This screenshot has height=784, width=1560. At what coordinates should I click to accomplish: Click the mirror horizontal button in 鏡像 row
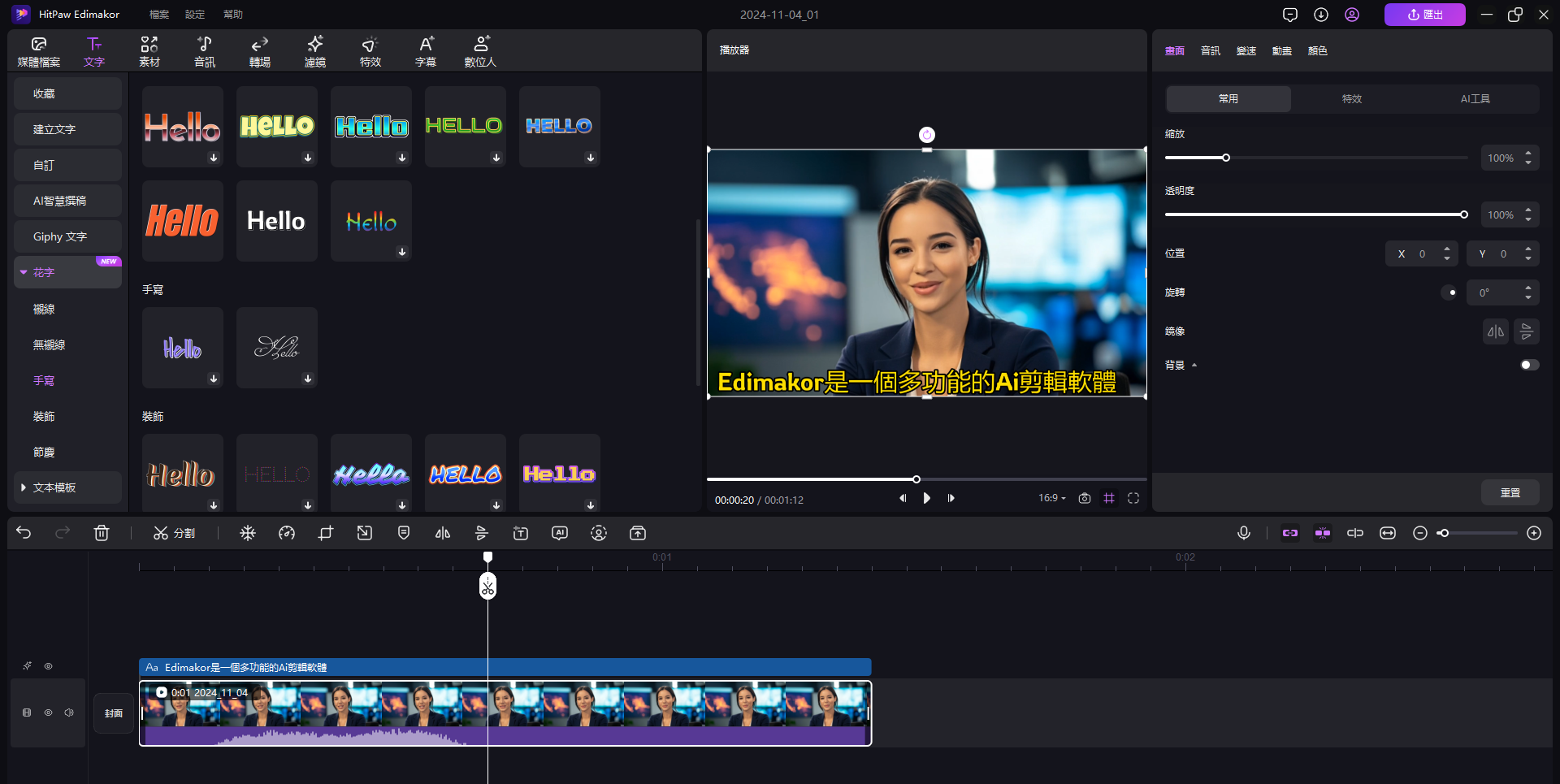click(x=1496, y=331)
